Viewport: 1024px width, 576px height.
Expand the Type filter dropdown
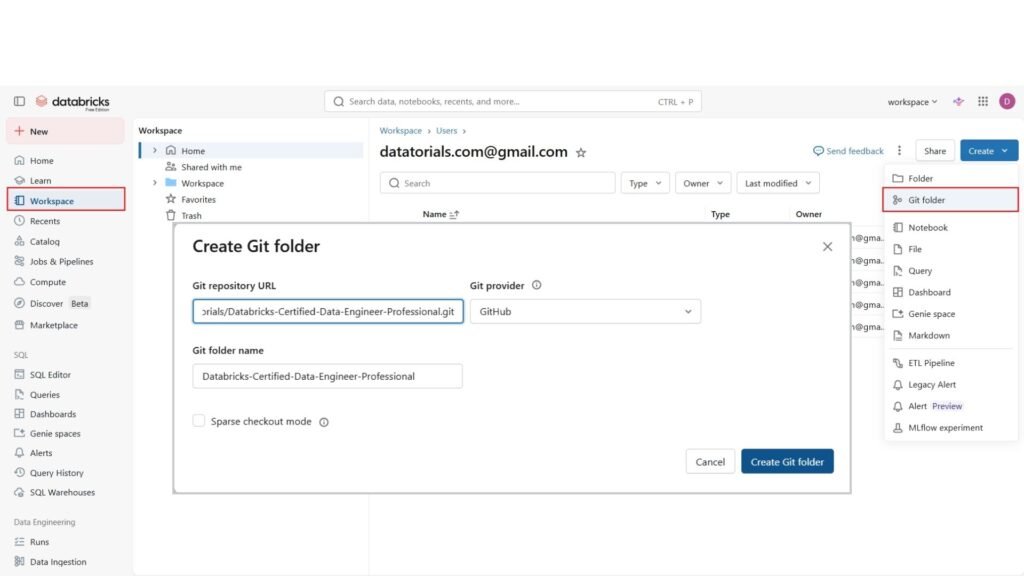645,183
